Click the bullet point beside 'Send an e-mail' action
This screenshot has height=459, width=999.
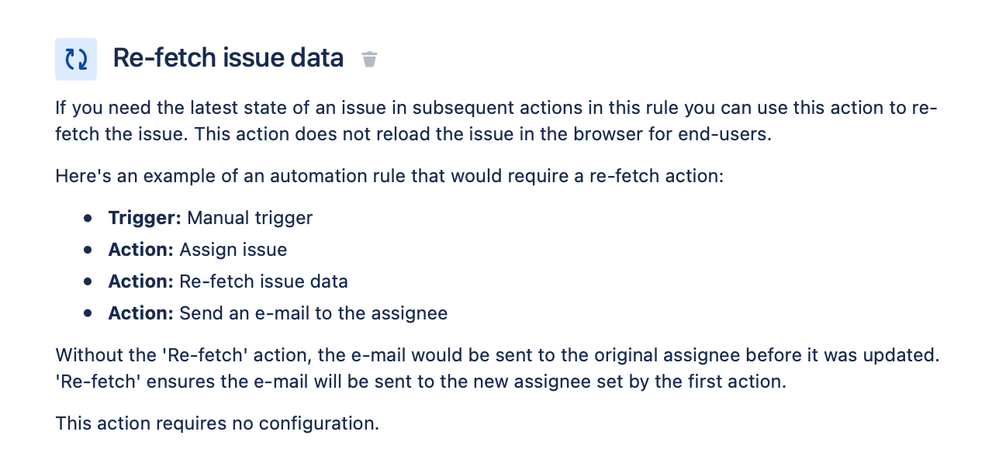click(x=88, y=314)
